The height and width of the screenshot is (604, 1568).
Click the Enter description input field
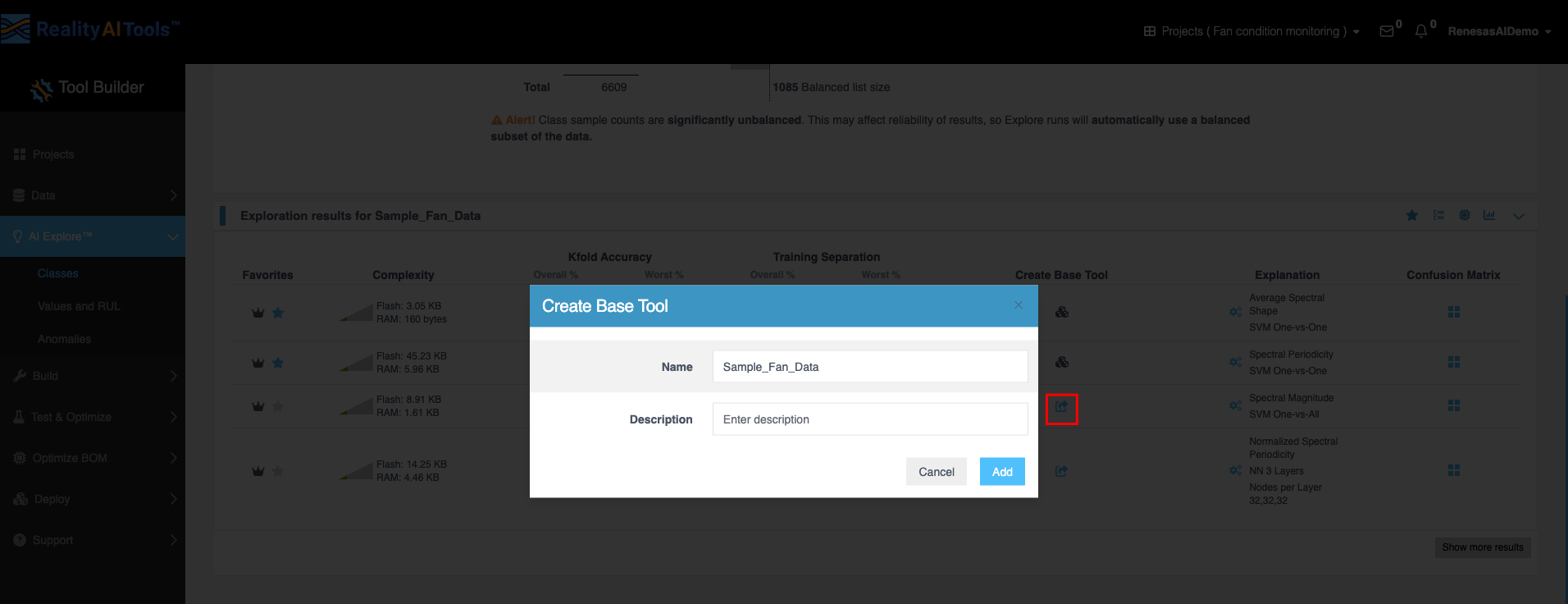[870, 419]
